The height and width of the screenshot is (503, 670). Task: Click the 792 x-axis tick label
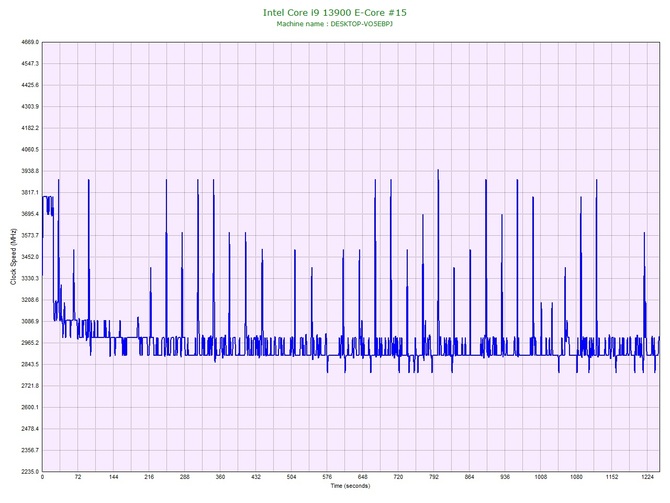click(x=434, y=477)
